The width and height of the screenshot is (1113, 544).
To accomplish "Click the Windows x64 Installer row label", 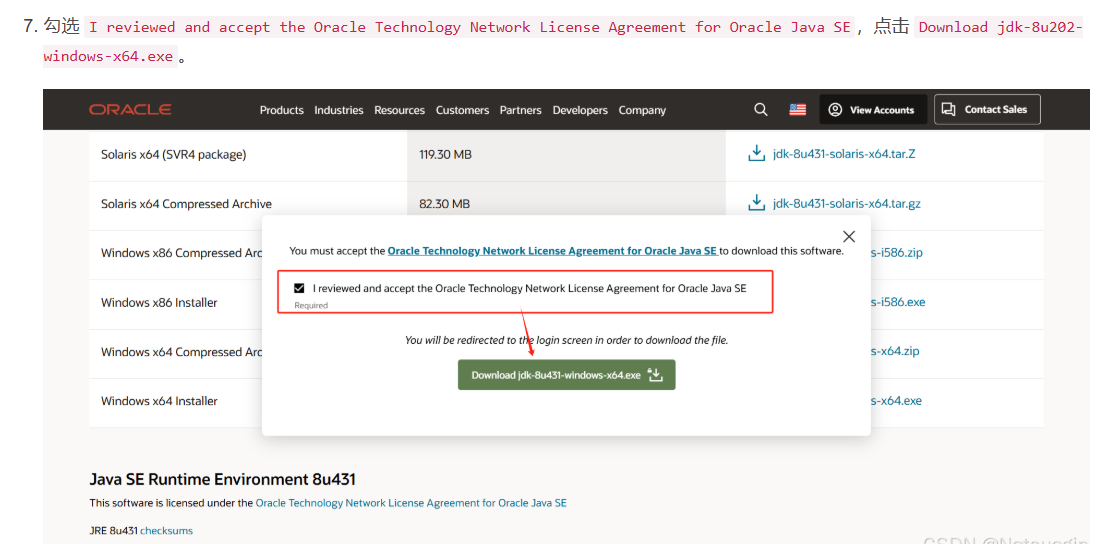I will pos(159,401).
